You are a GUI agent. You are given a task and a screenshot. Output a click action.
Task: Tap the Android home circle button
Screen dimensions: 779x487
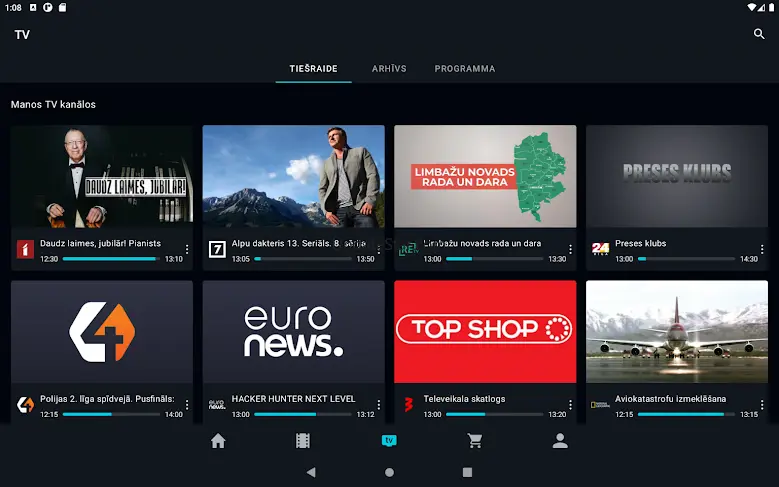pyautogui.click(x=390, y=472)
